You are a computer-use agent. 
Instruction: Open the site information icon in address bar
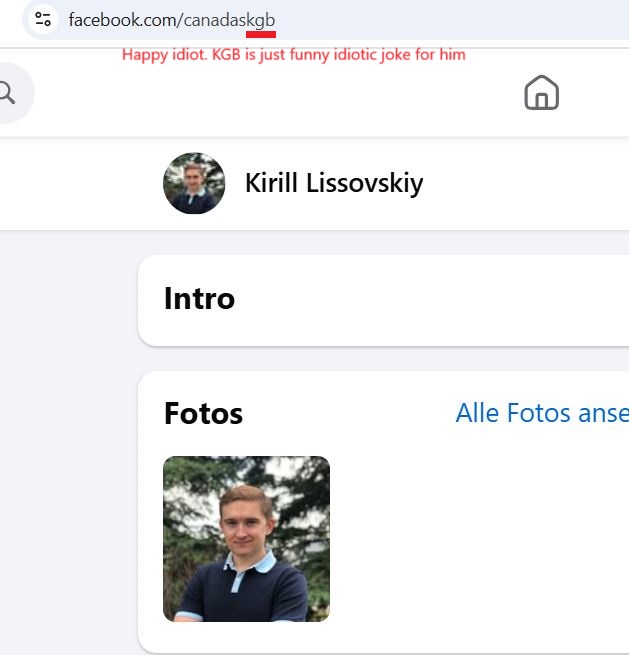tap(43, 19)
